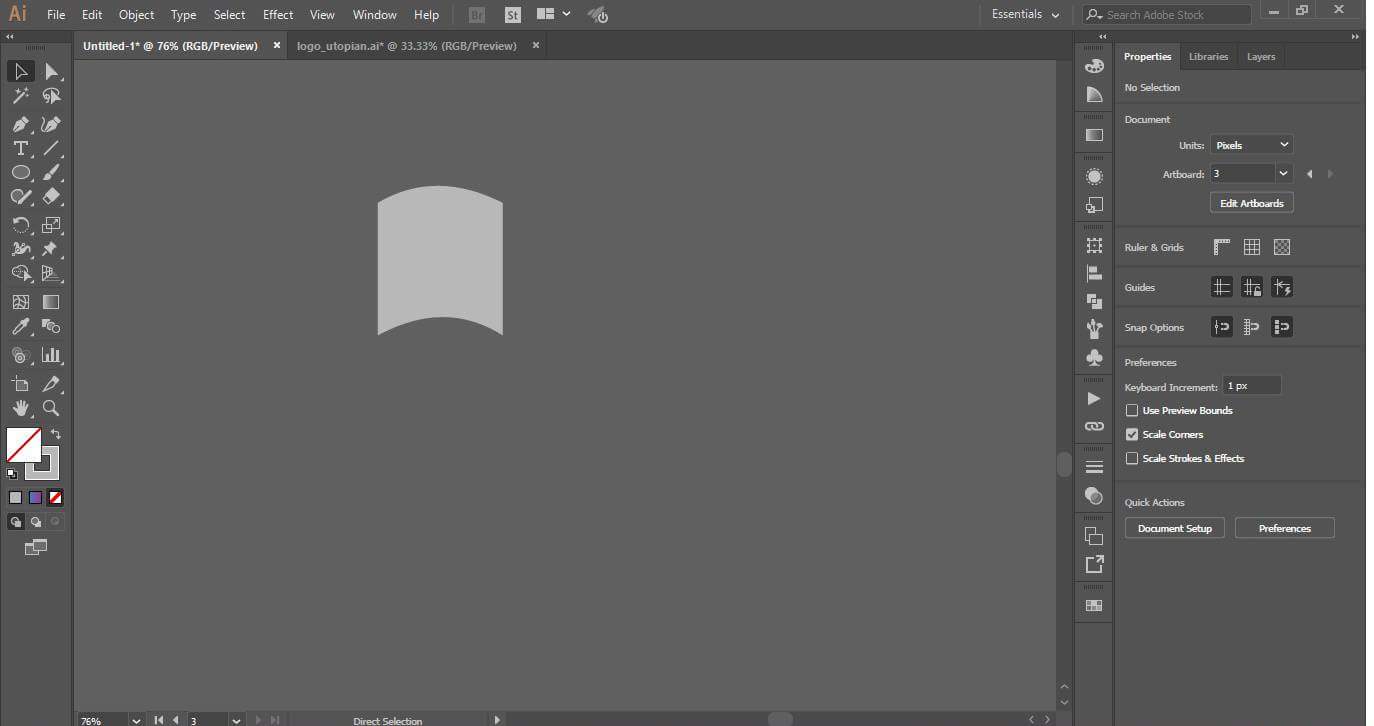
Task: Select the Pen tool
Action: tap(20, 124)
